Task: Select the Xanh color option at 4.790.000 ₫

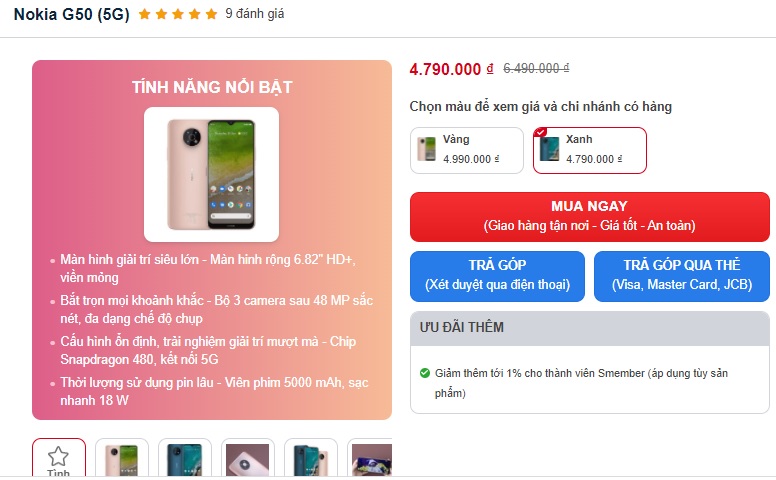Action: (590, 150)
